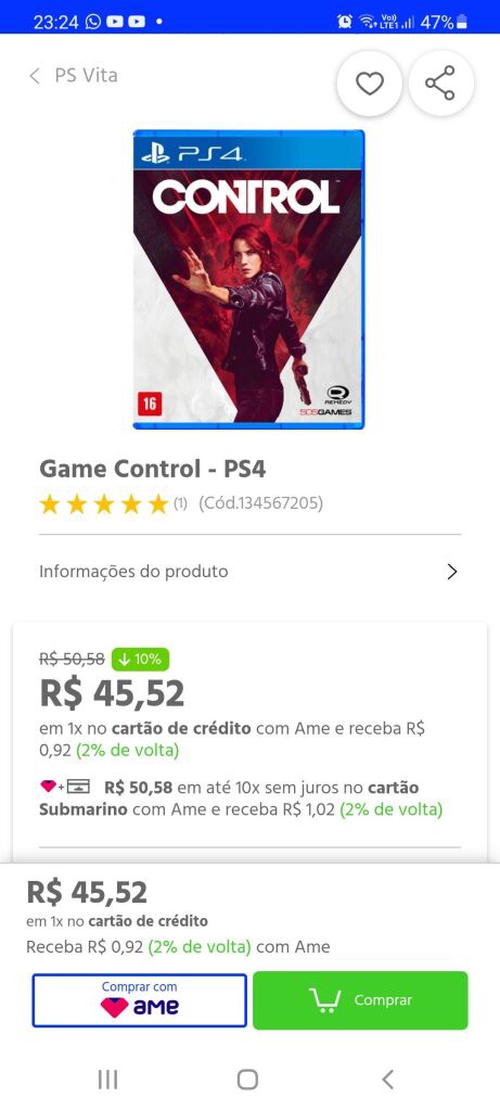This screenshot has width=500, height=1111.
Task: Tap the Comprar com Ame button
Action: 140,1000
